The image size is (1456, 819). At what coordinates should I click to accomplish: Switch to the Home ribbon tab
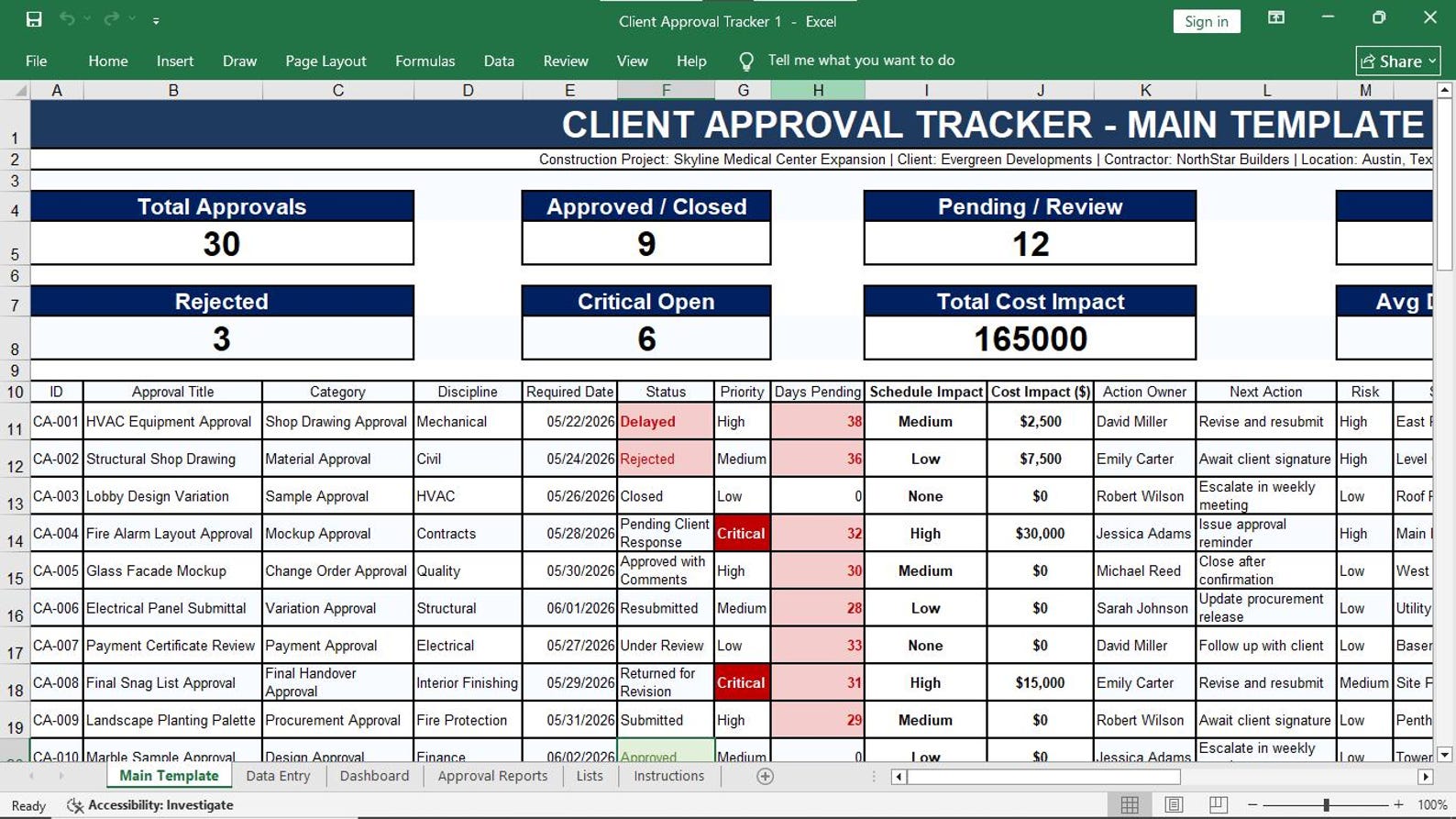click(108, 61)
